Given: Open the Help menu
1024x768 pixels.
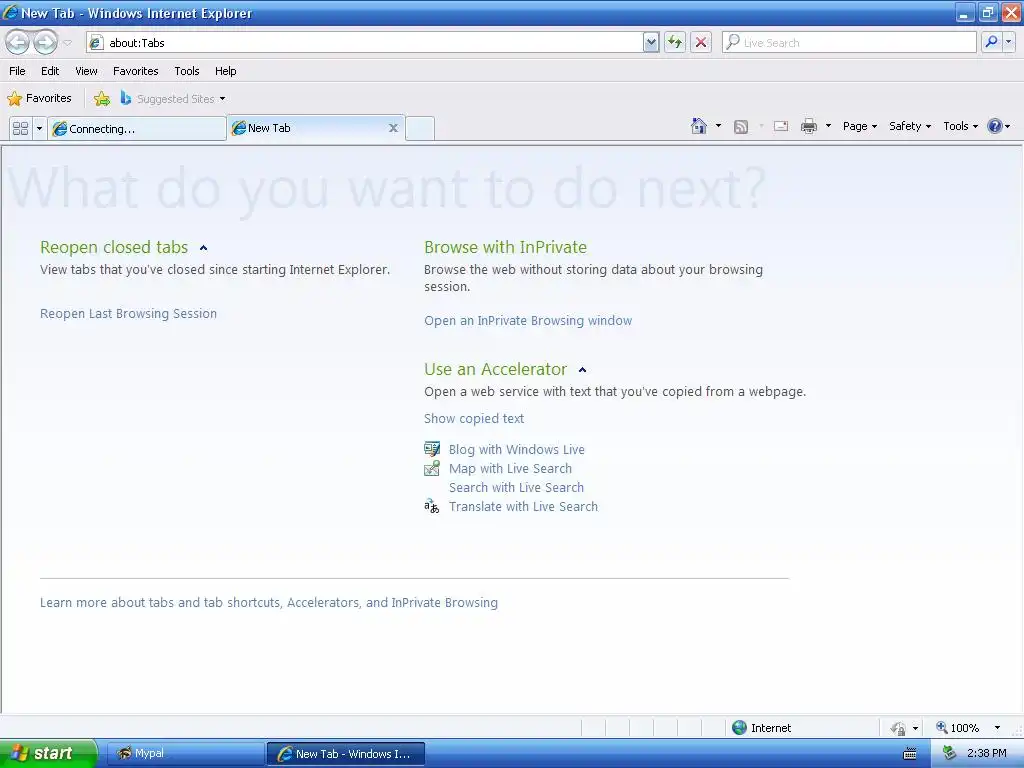Looking at the screenshot, I should pyautogui.click(x=225, y=71).
